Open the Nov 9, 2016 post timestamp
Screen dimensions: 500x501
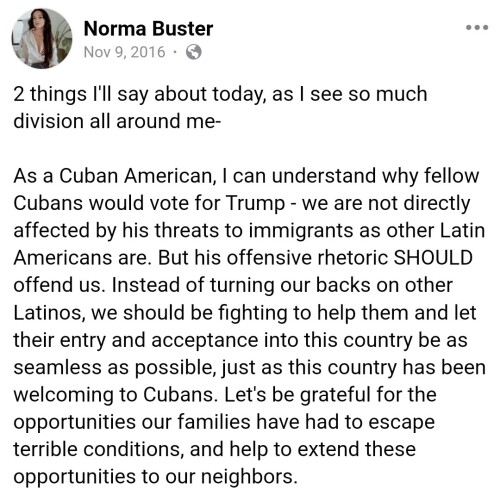(x=125, y=52)
